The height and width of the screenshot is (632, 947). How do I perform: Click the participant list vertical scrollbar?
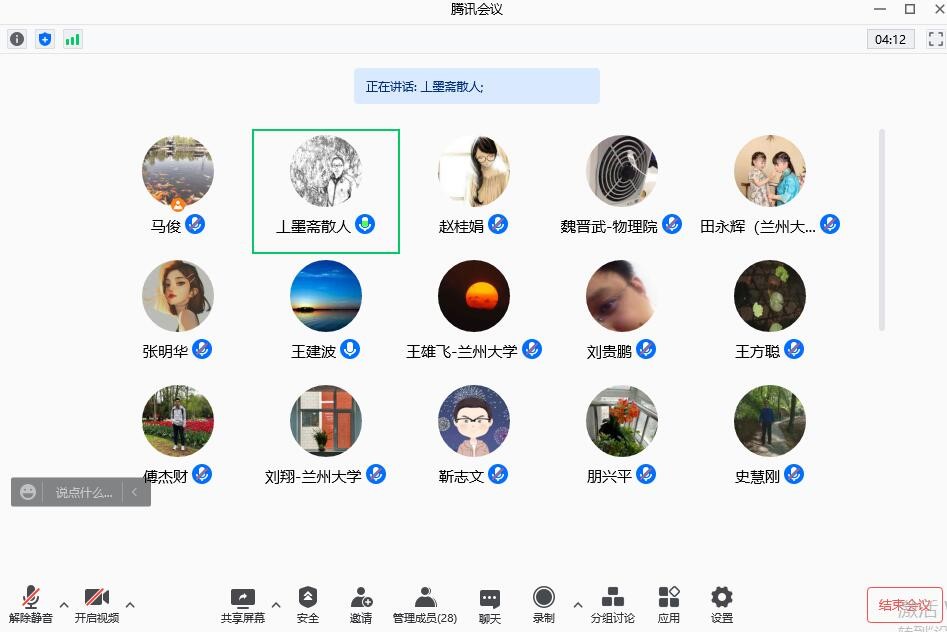[881, 230]
